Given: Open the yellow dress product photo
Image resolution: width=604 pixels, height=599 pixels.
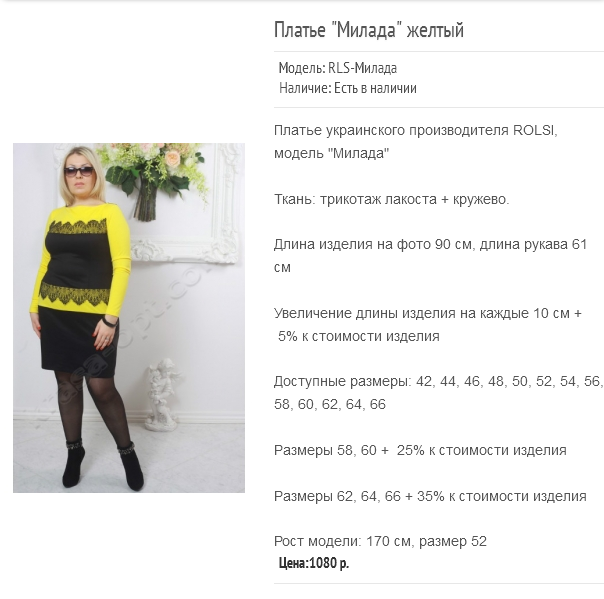Looking at the screenshot, I should [129, 318].
